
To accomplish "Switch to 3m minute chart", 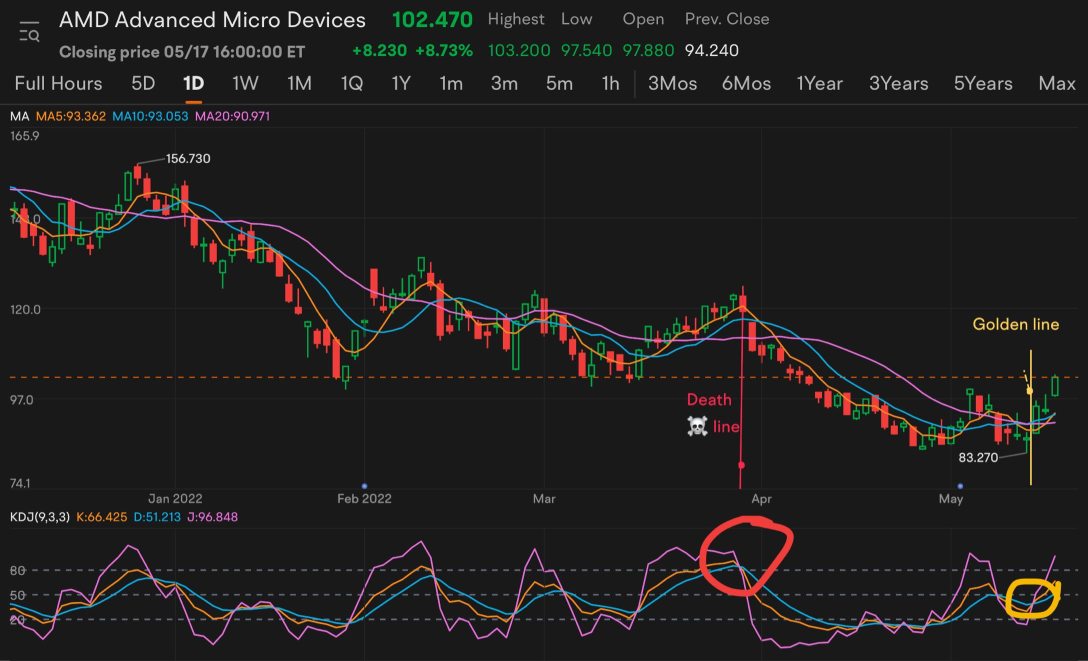I will 504,84.
